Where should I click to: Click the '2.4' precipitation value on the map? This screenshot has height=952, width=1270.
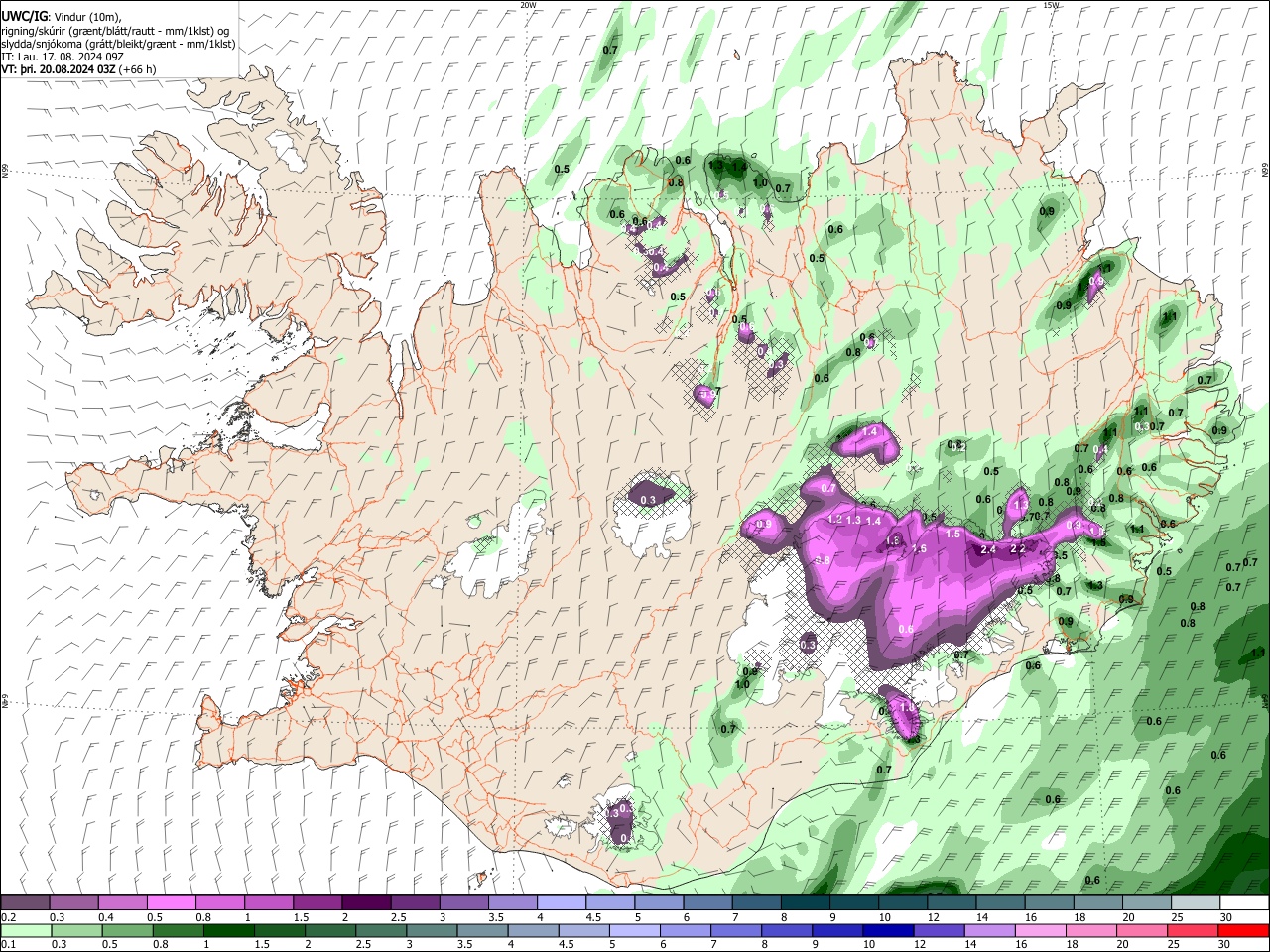tap(987, 548)
